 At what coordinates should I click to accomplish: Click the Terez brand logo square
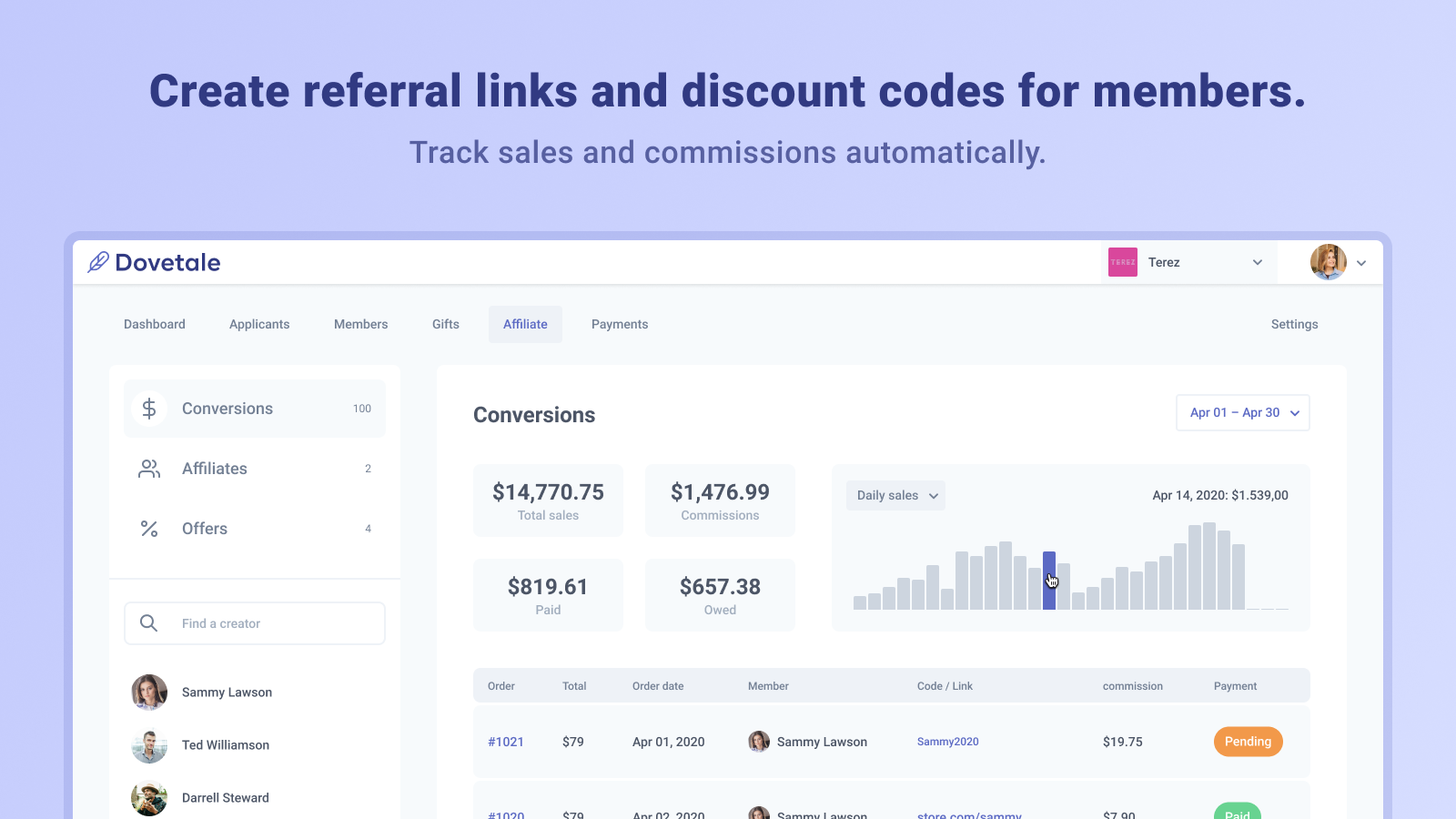1122,262
